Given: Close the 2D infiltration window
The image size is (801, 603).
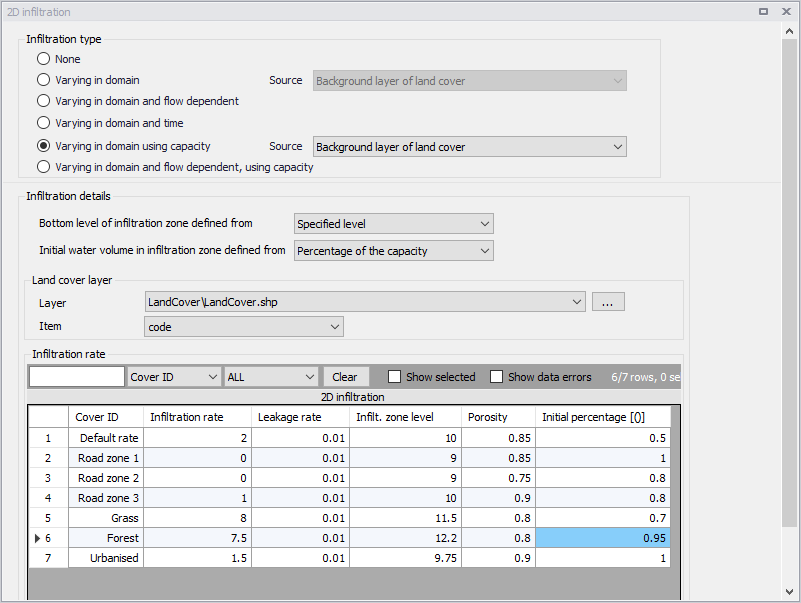Looking at the screenshot, I should pos(786,11).
